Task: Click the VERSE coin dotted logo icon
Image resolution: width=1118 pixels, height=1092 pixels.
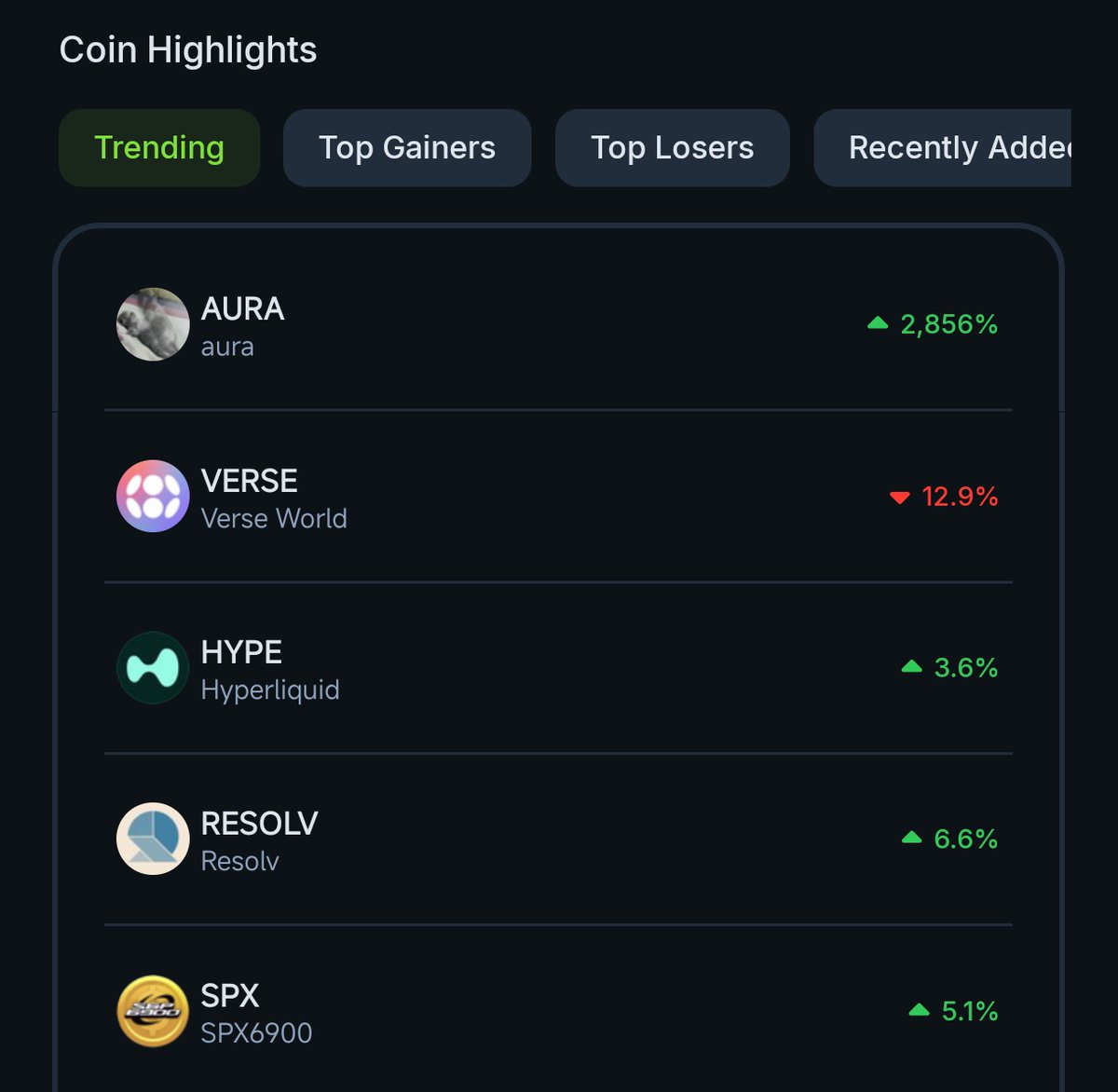Action: 153,496
